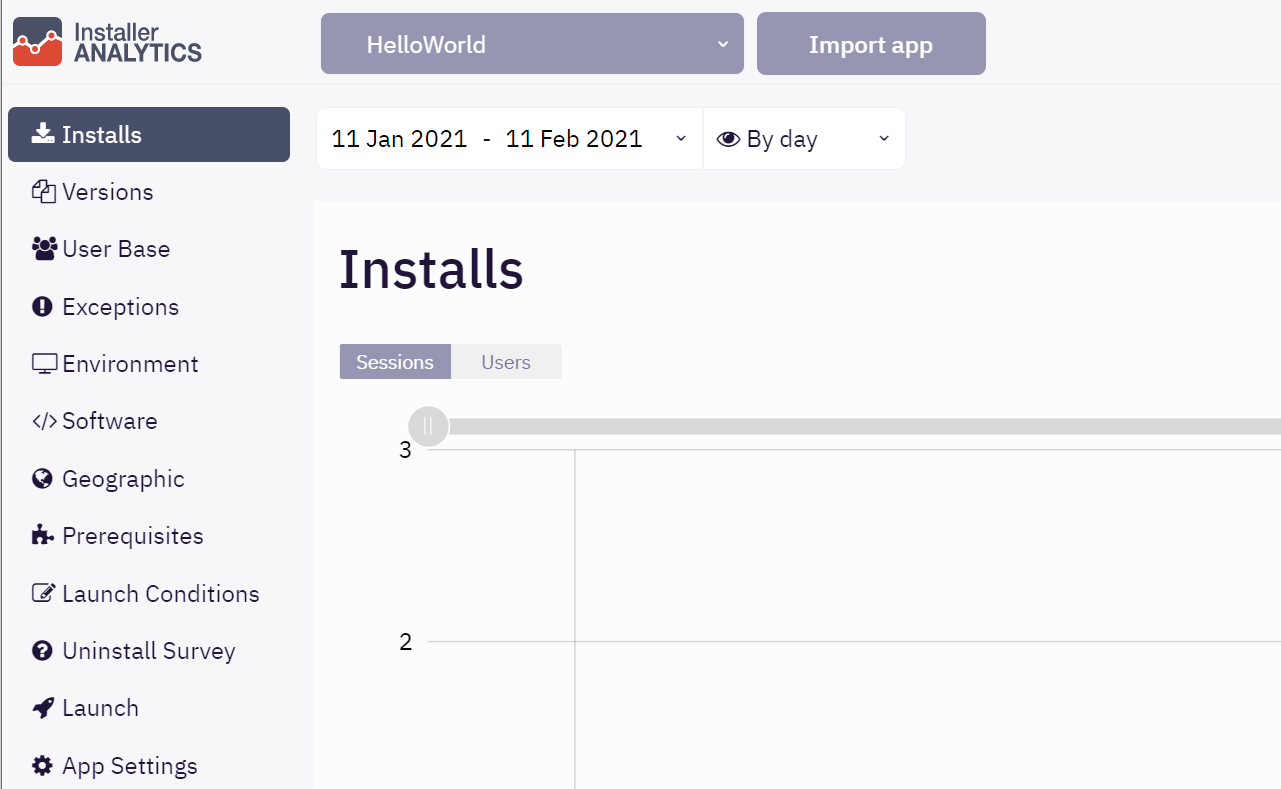The height and width of the screenshot is (789, 1281).
Task: Click the Software code brackets icon
Action: pos(44,421)
